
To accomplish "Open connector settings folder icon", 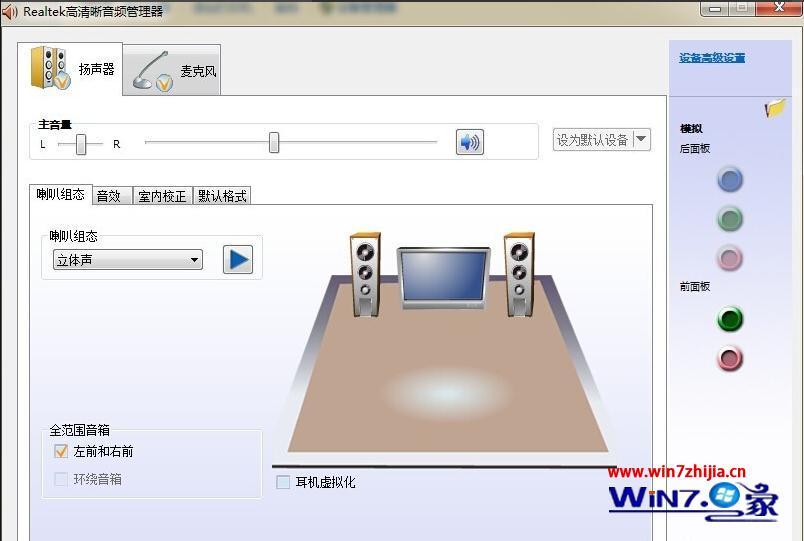I will tap(775, 108).
